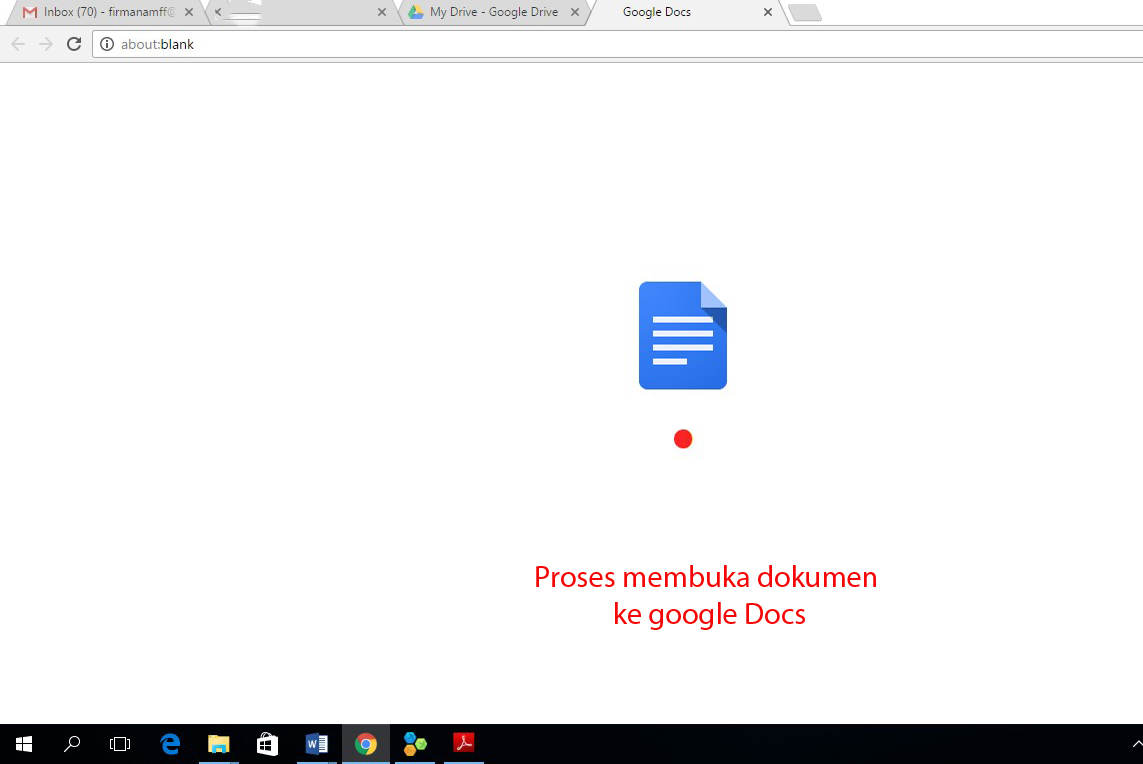The image size is (1143, 764).
Task: Click the Google Docs logo in the page center
Action: [682, 335]
